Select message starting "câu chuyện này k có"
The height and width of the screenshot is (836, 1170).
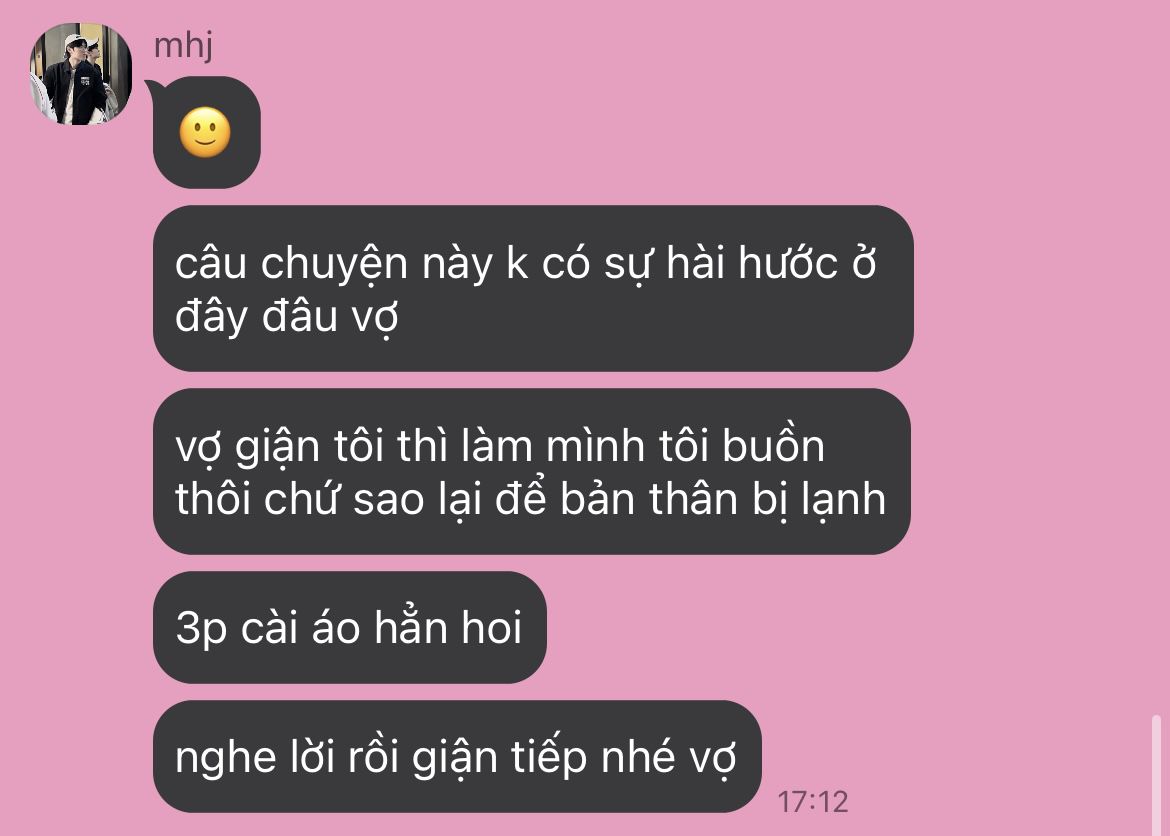point(533,288)
